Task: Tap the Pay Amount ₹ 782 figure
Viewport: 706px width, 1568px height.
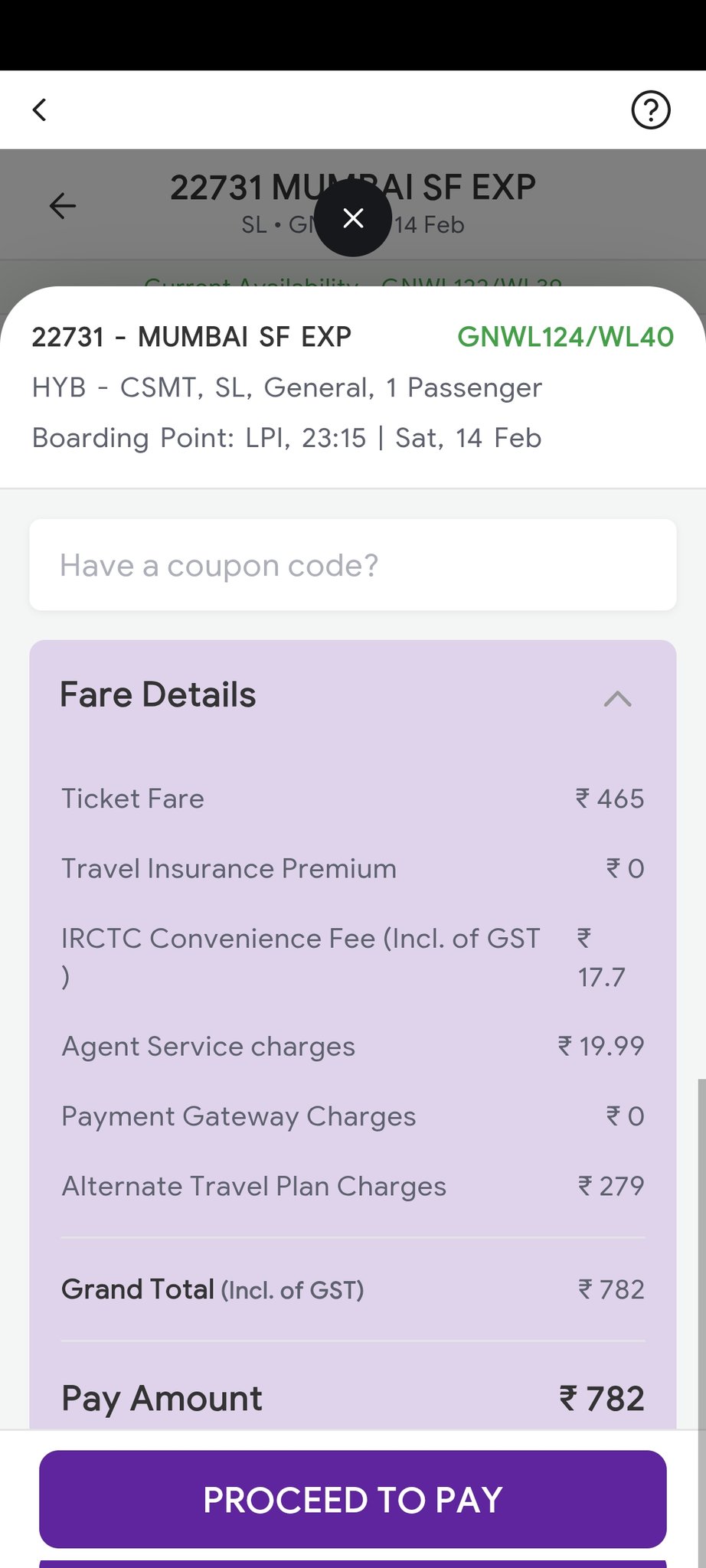Action: (x=602, y=1399)
